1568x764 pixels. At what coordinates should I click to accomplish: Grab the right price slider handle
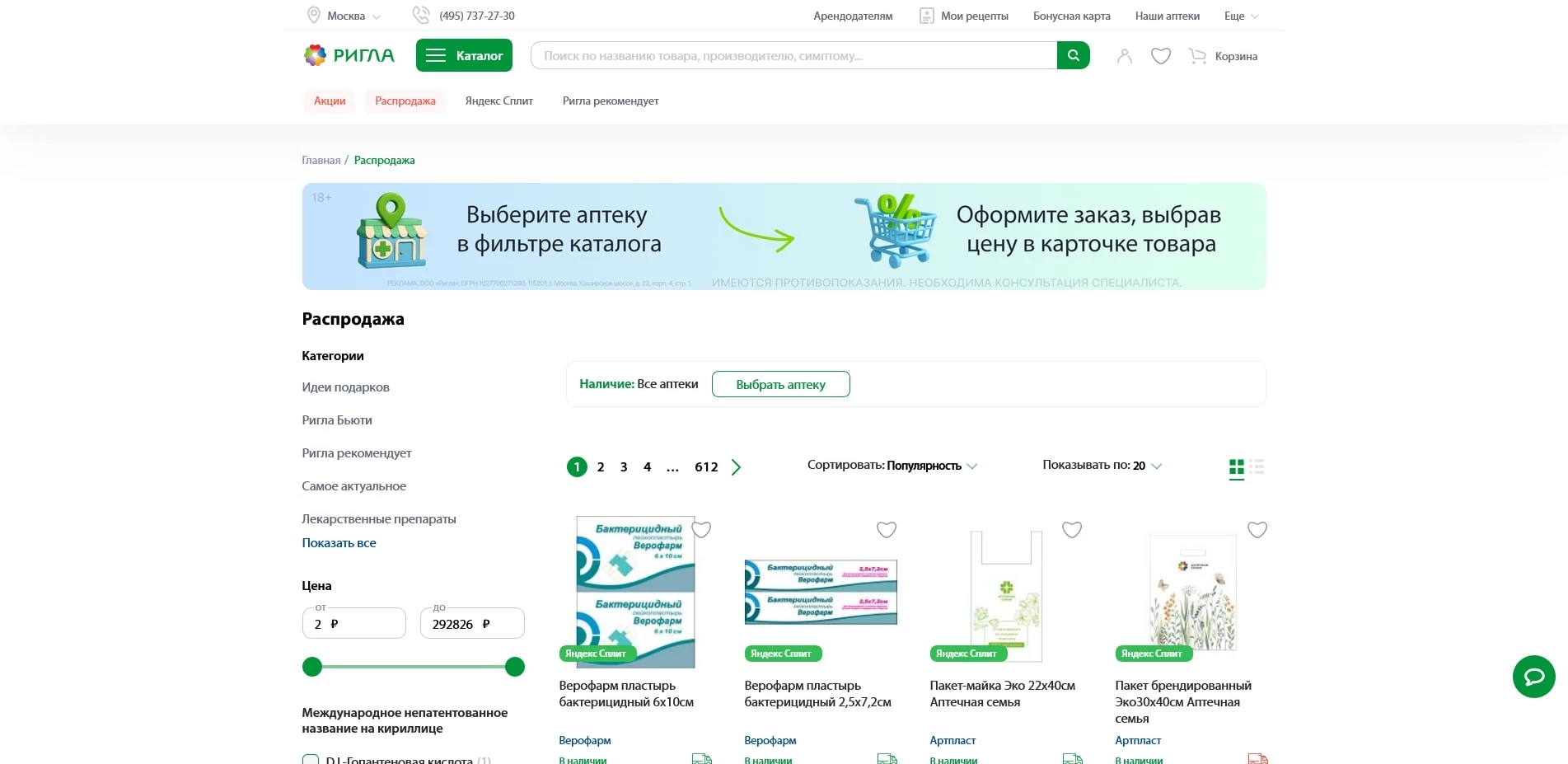[x=515, y=667]
